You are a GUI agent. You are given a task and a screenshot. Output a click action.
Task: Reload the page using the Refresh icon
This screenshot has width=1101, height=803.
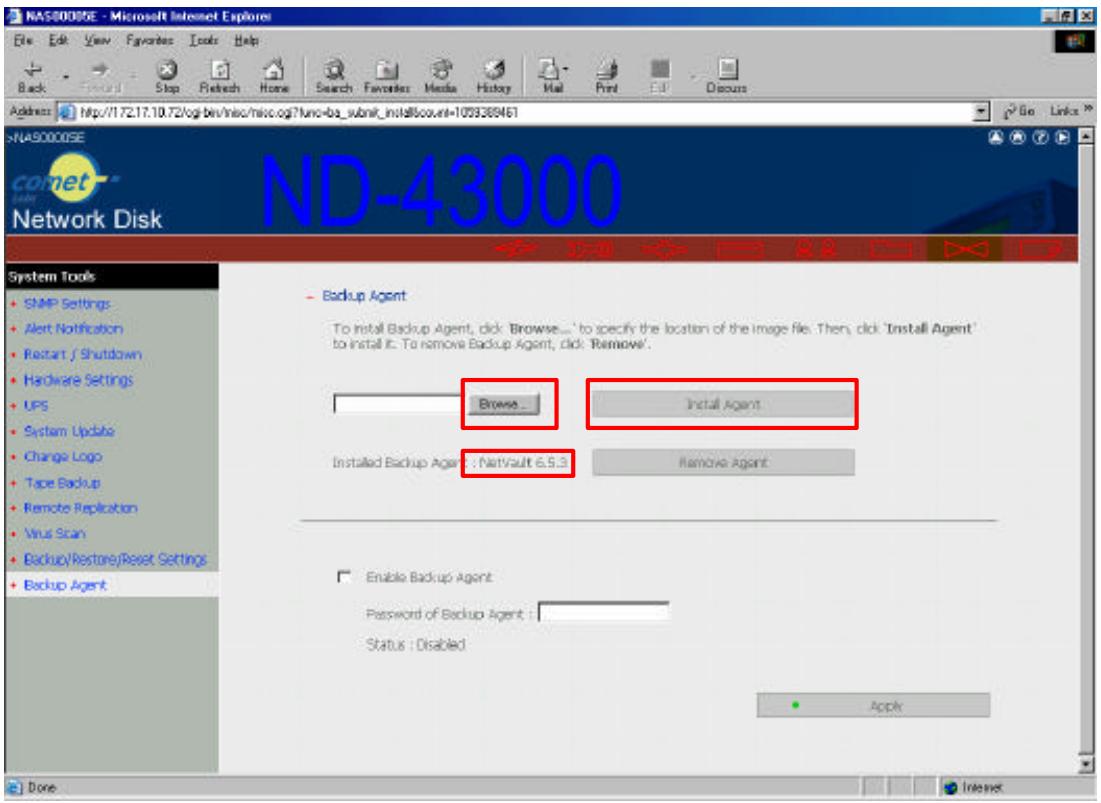[x=220, y=76]
